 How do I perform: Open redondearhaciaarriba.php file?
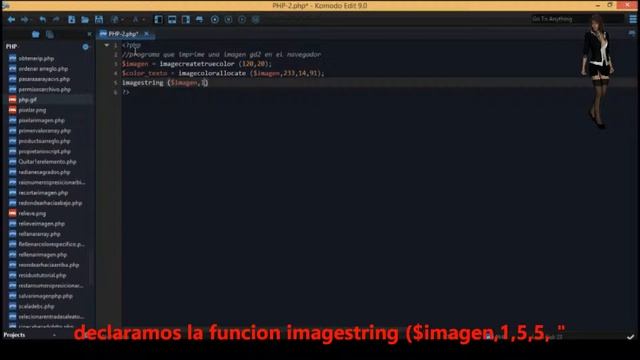(49, 265)
